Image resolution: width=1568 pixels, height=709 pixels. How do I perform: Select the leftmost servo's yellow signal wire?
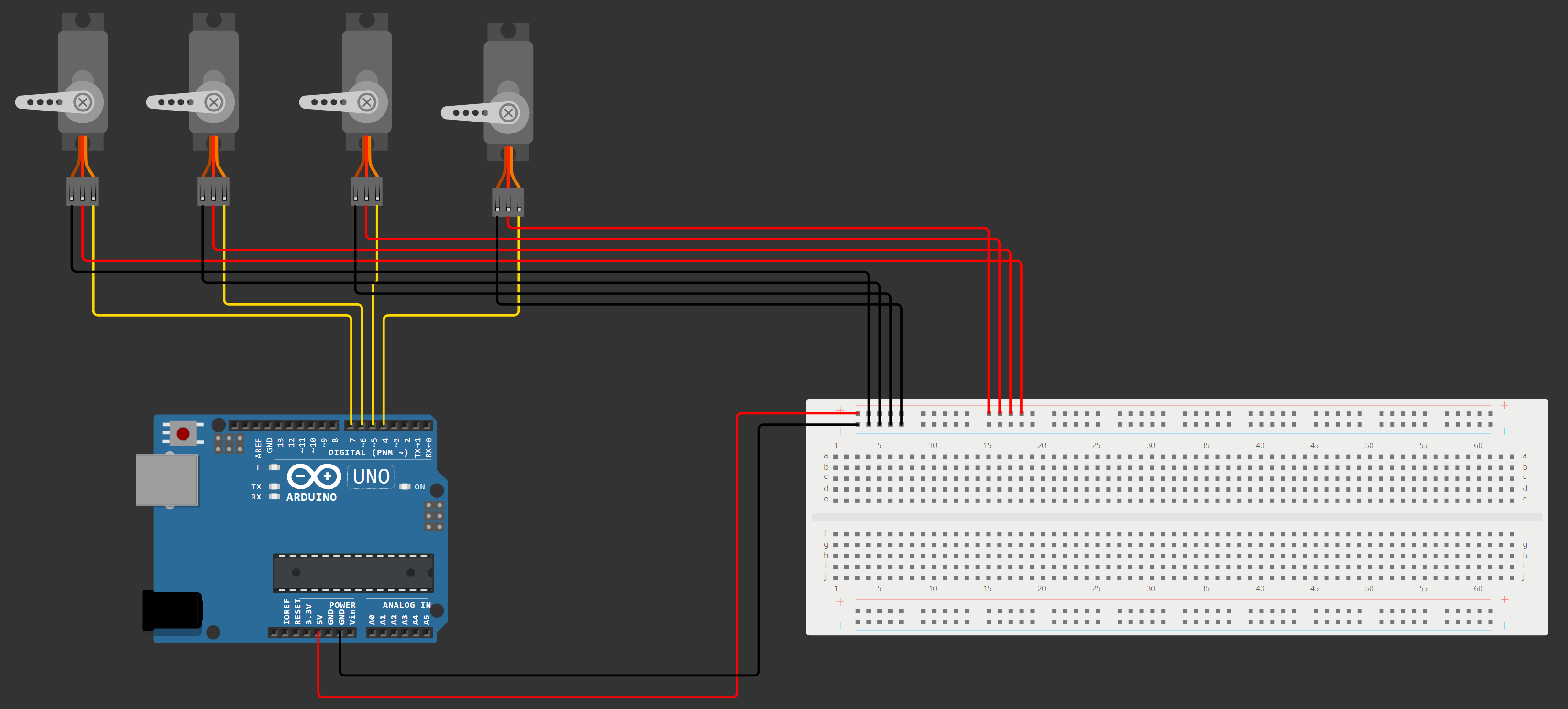point(222,315)
